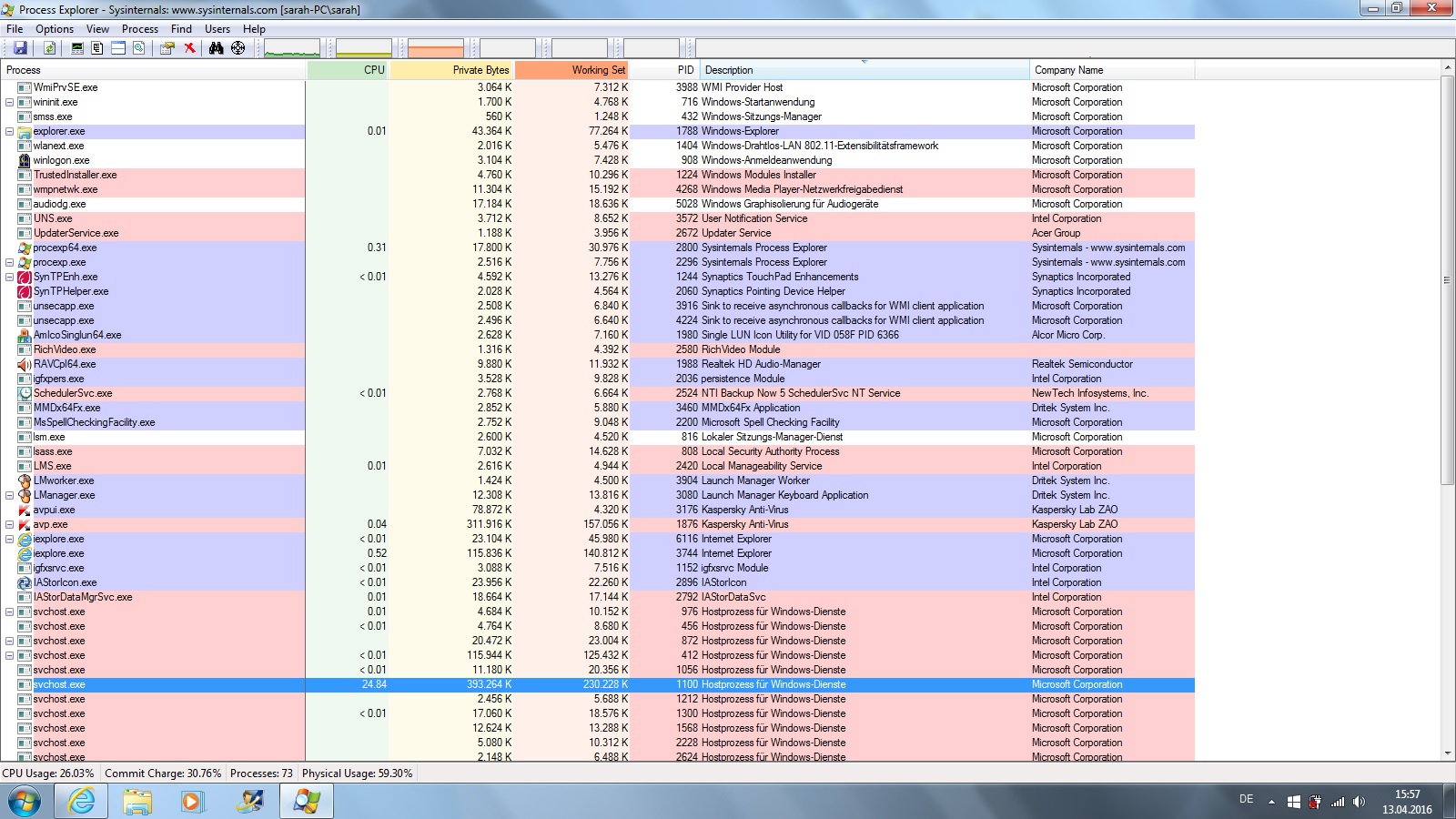Sort by the Working Set column header
1456x819 pixels.
coord(572,70)
